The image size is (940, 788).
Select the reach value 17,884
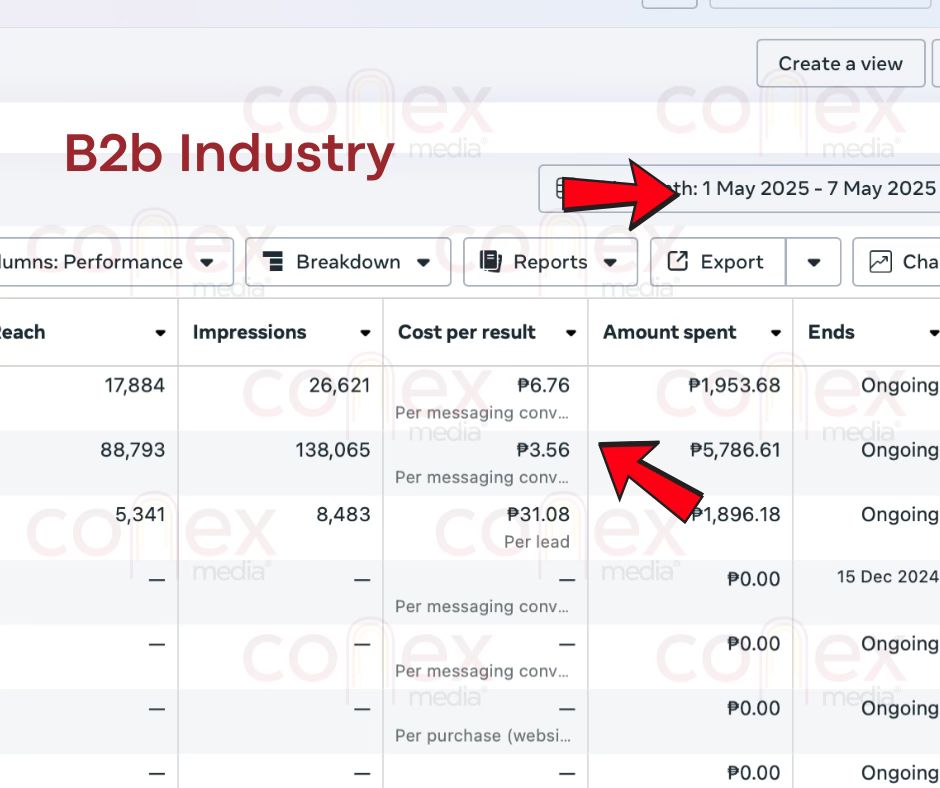coord(135,385)
